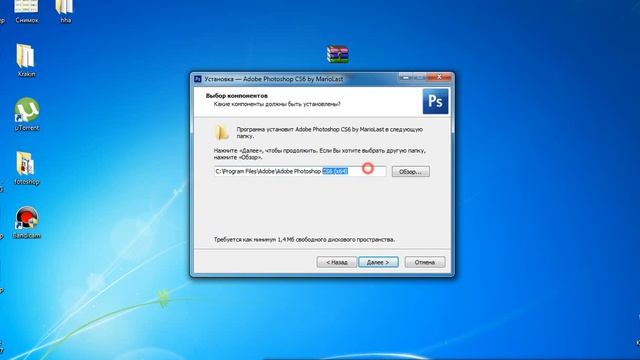Click the 'Выбор компонентов' heading text
Image resolution: width=640 pixels, height=360 pixels.
(237, 96)
